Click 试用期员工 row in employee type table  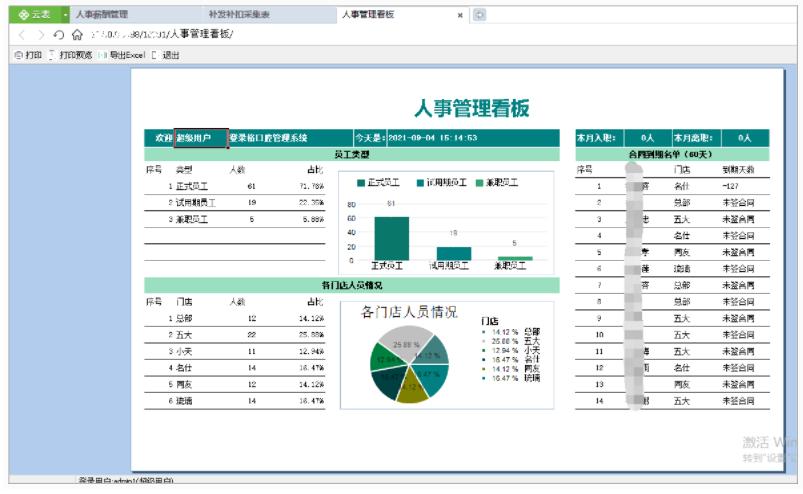coord(235,203)
